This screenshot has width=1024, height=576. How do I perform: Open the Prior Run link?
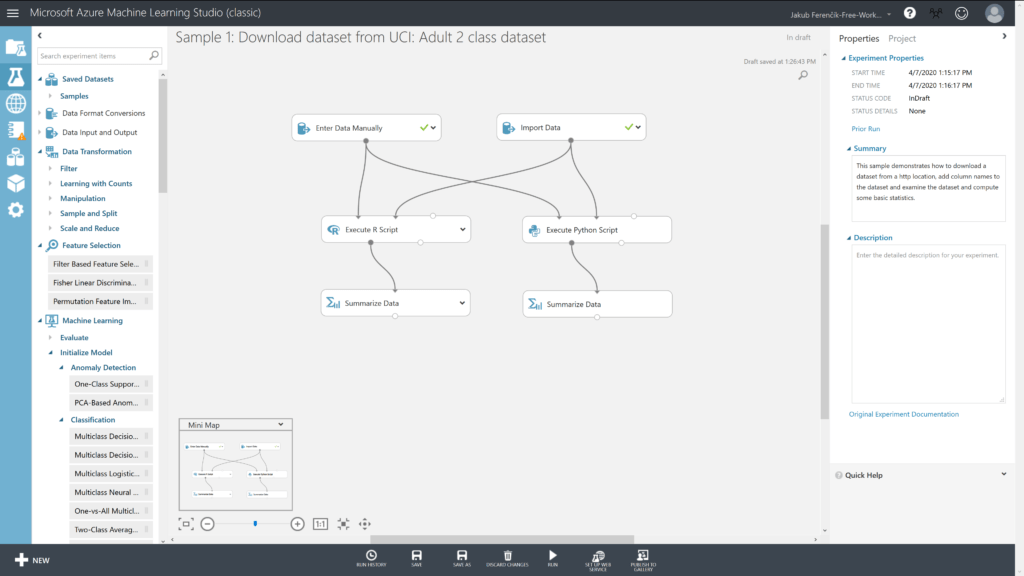tap(865, 129)
